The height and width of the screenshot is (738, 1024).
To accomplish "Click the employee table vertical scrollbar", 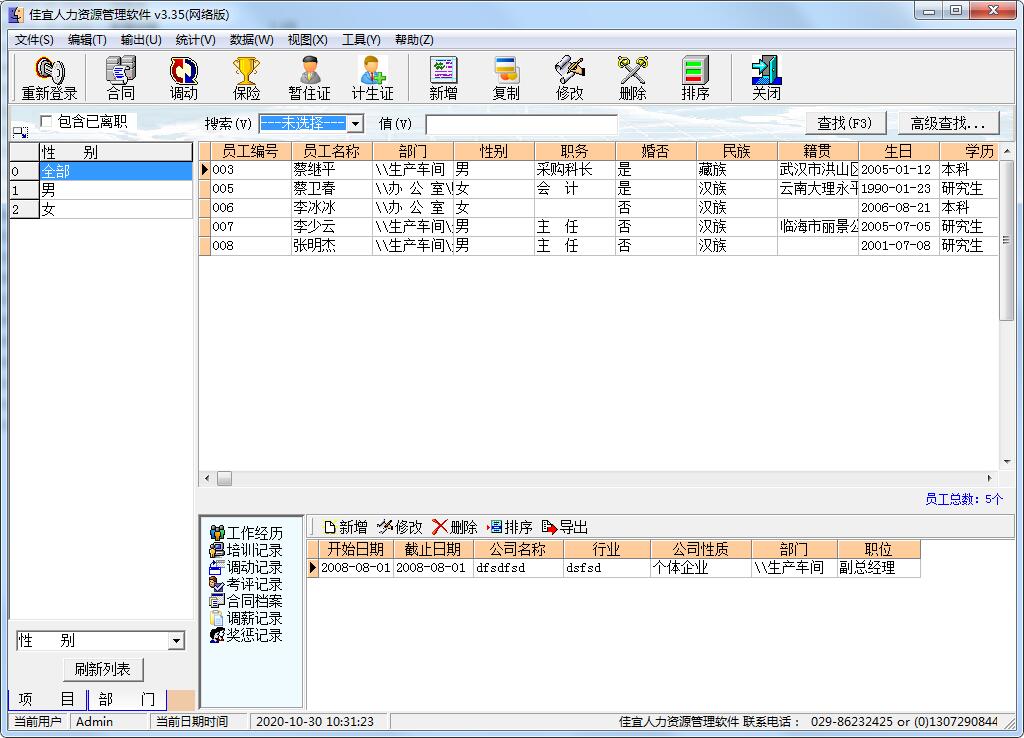I will 1006,241.
